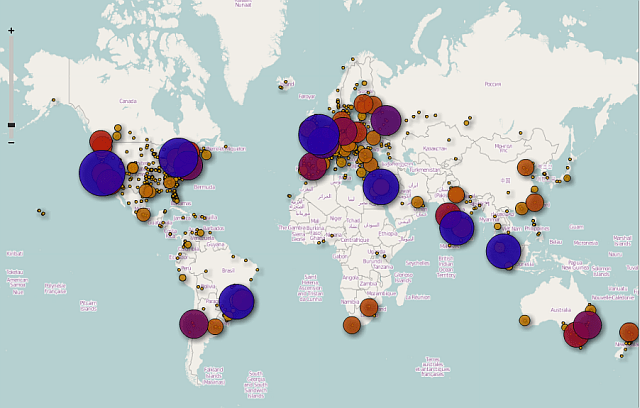Click the plus zoom-in button
Viewport: 640px width, 408px height.
11,31
